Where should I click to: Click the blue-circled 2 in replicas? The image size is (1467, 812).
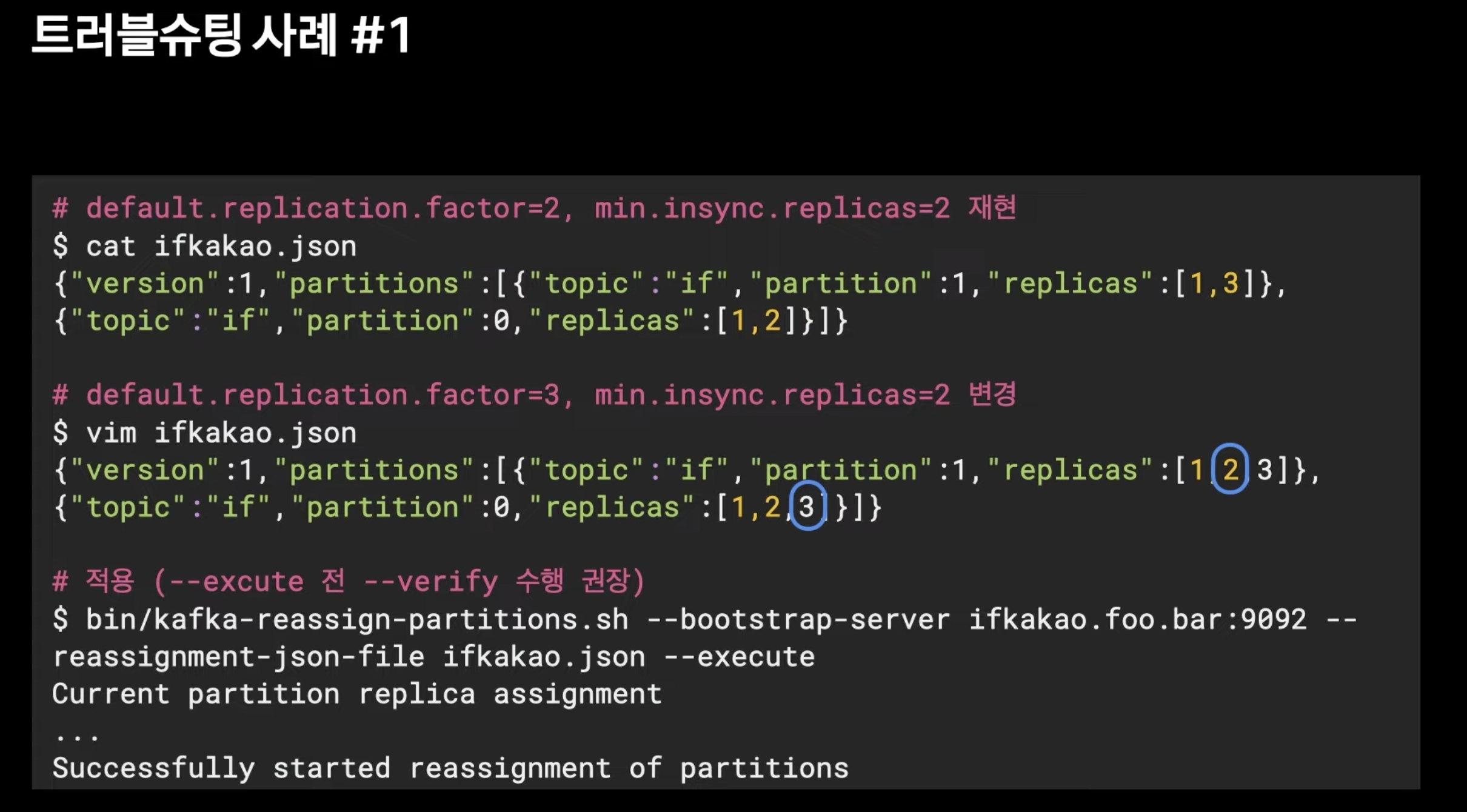tap(1230, 470)
